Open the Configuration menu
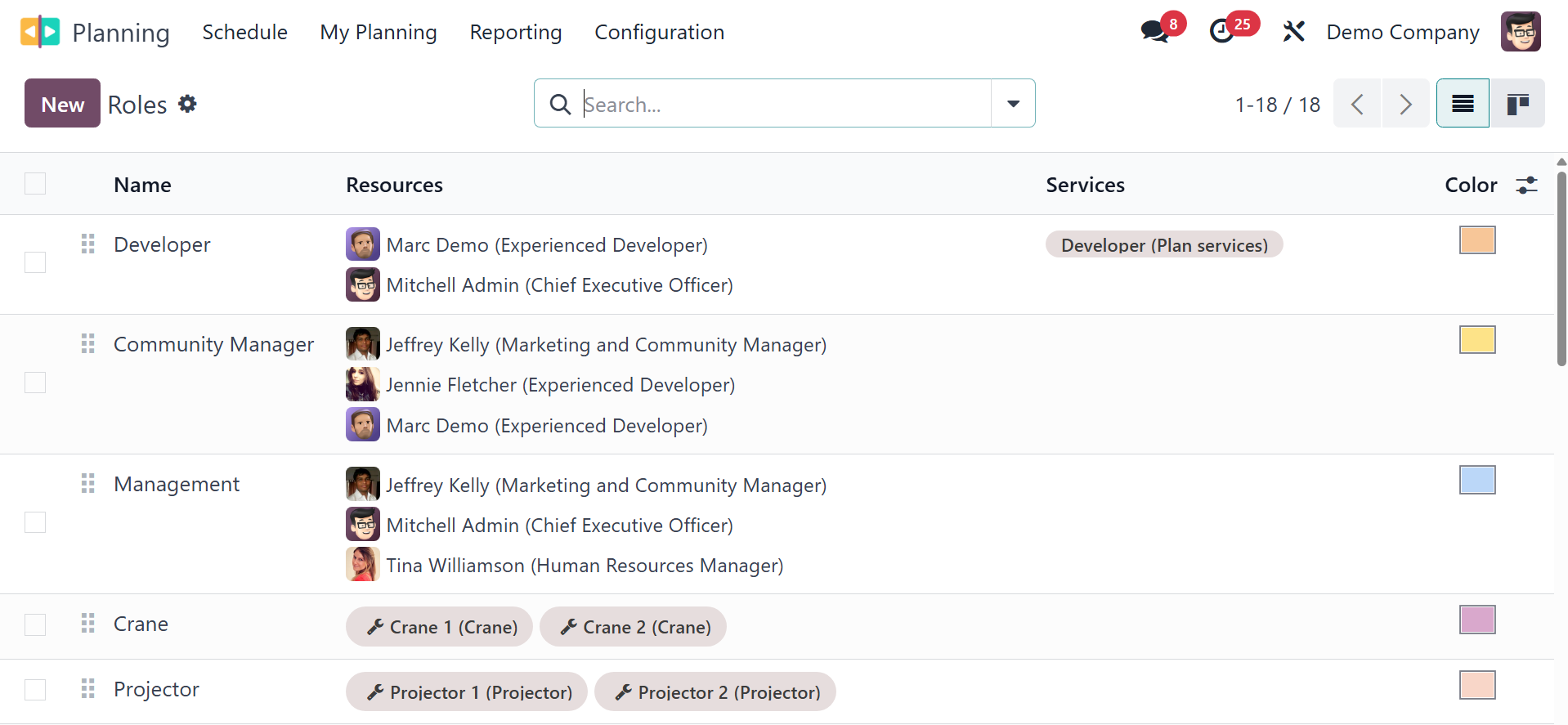The height and width of the screenshot is (725, 1568). click(659, 32)
